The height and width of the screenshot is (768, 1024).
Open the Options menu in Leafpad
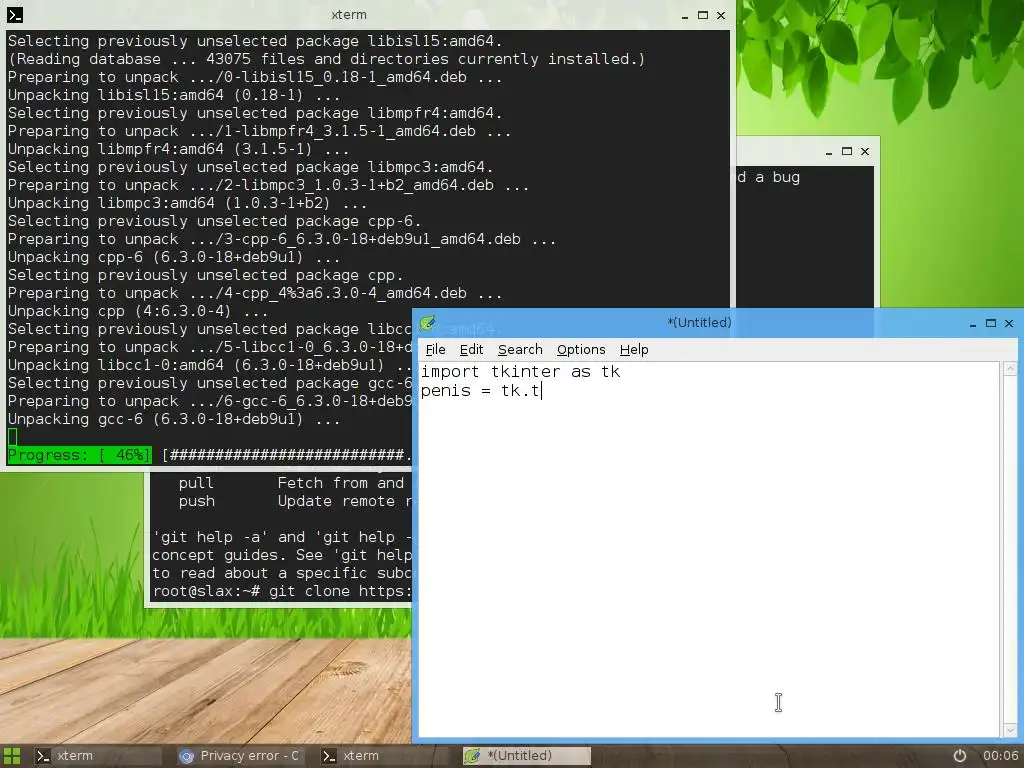pos(581,350)
